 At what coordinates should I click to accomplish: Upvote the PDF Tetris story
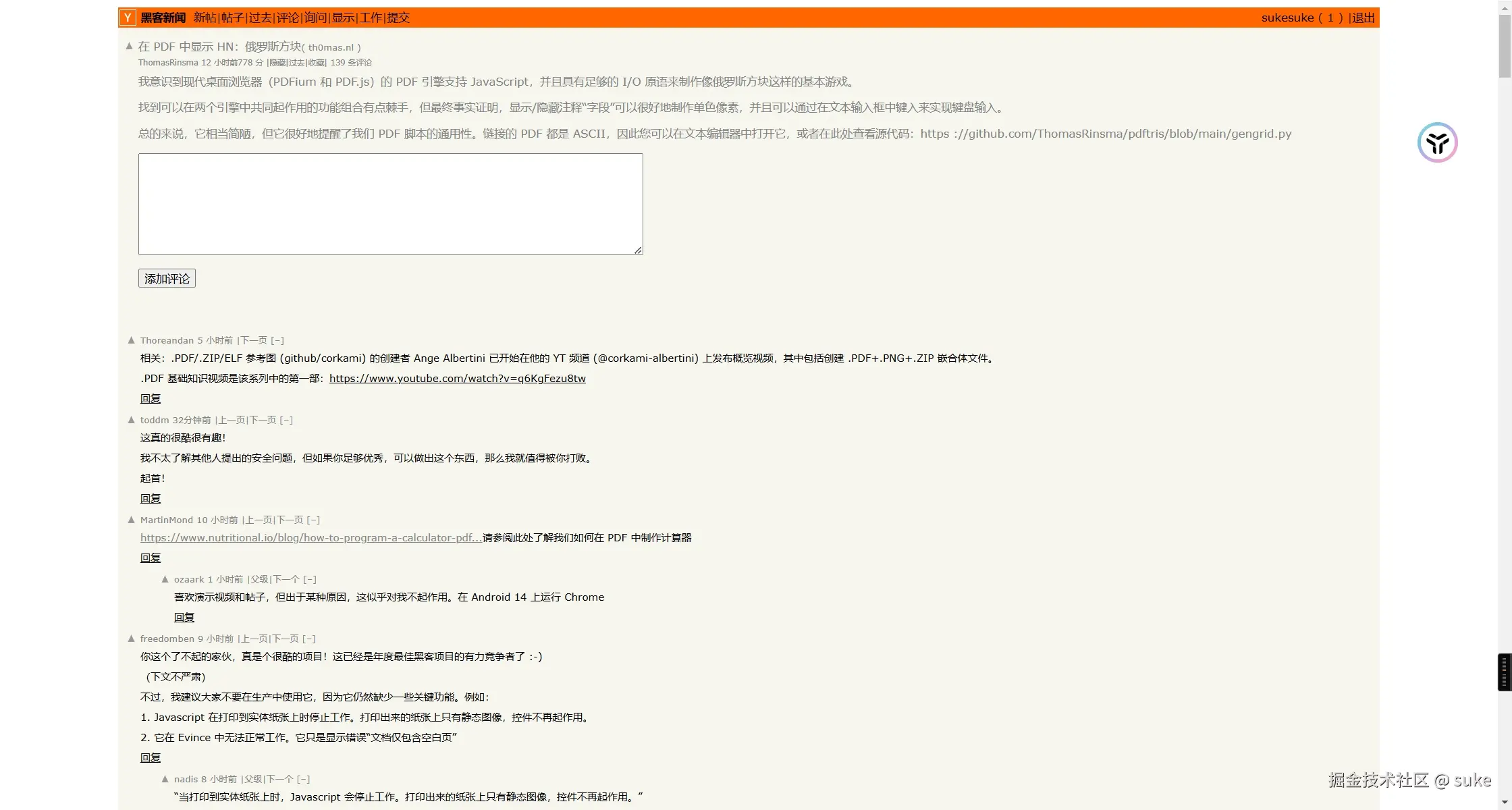(129, 47)
